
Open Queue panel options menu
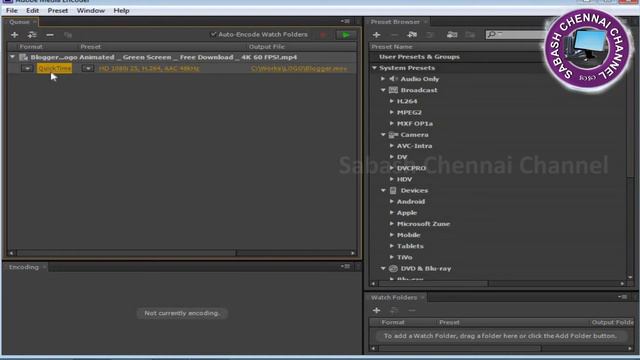[x=345, y=21]
